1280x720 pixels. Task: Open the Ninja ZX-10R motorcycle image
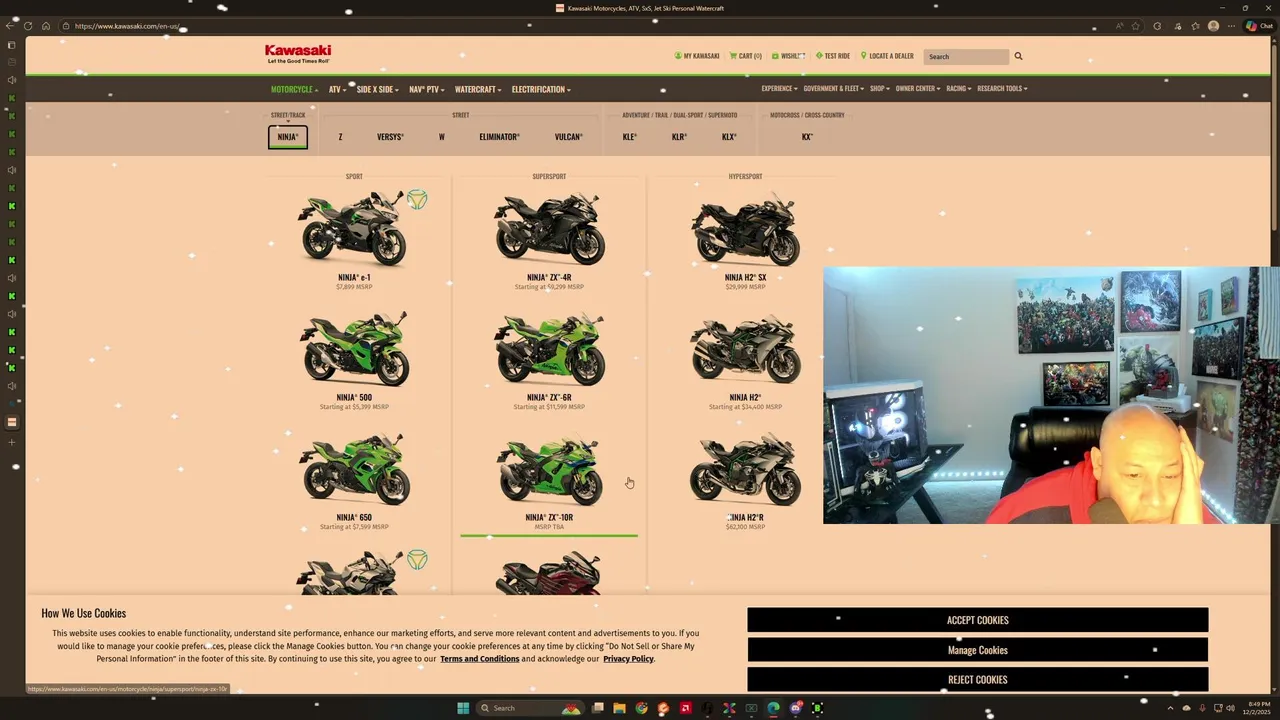pyautogui.click(x=549, y=469)
